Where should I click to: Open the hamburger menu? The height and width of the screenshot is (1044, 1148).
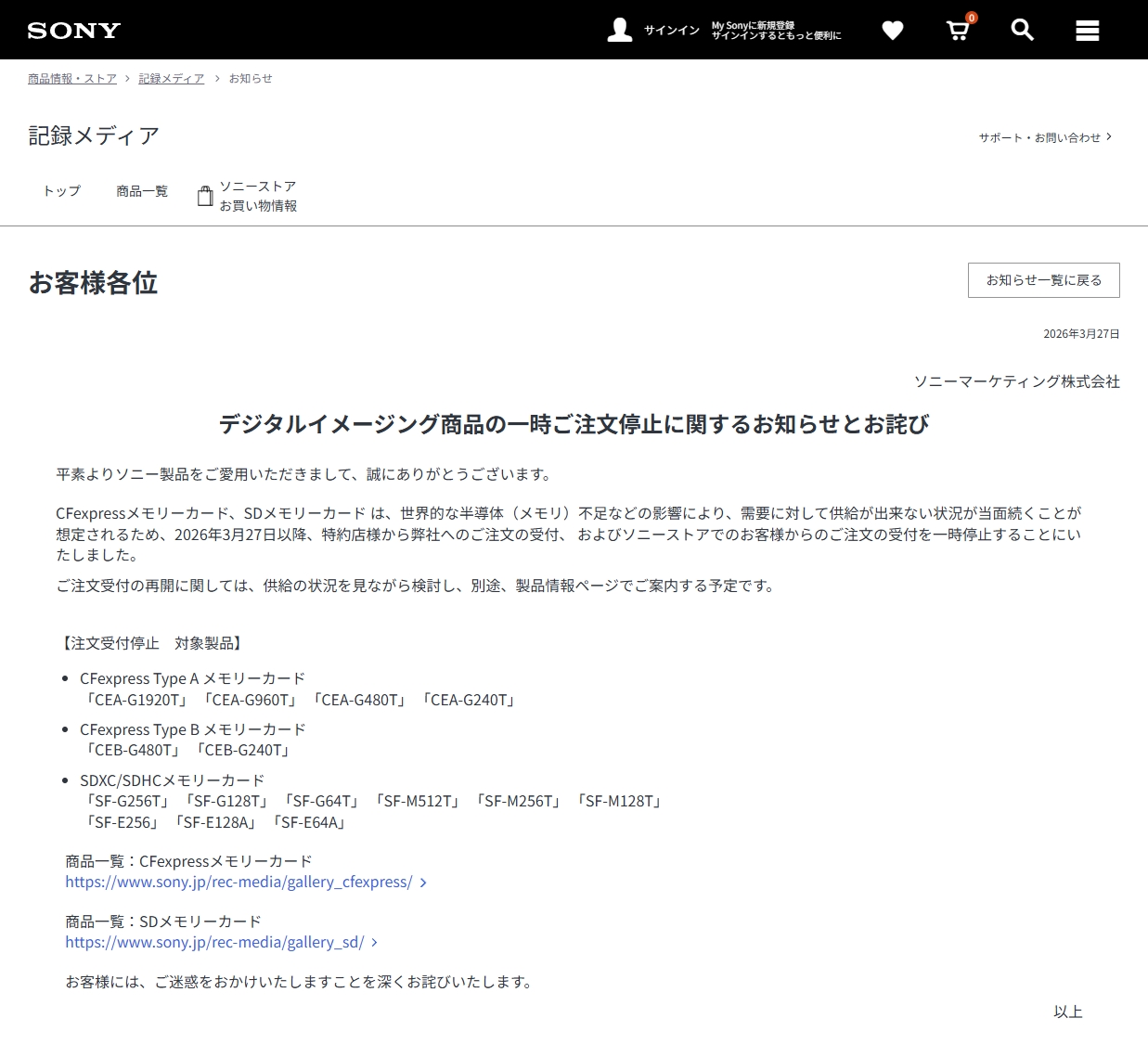(1087, 31)
